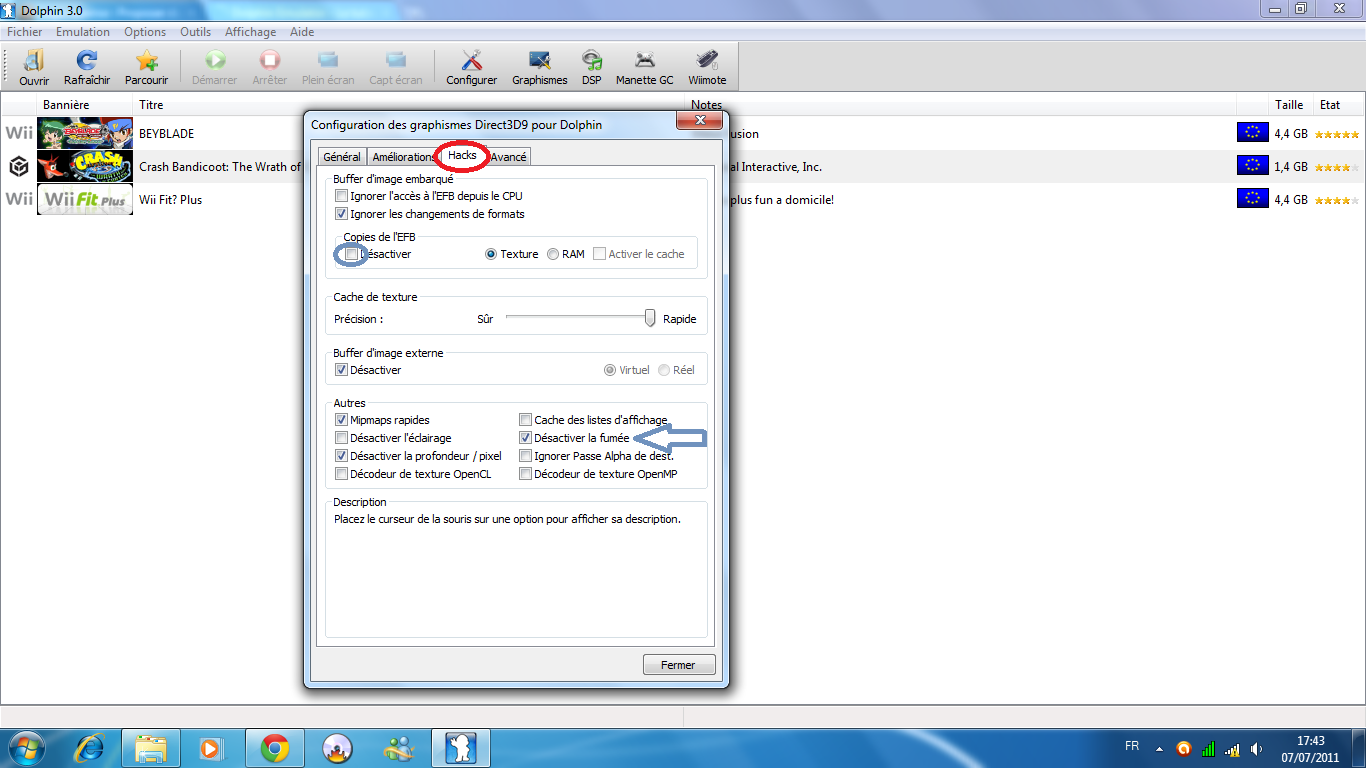Sort list by Titre column header
This screenshot has height=768, width=1366.
pos(410,105)
